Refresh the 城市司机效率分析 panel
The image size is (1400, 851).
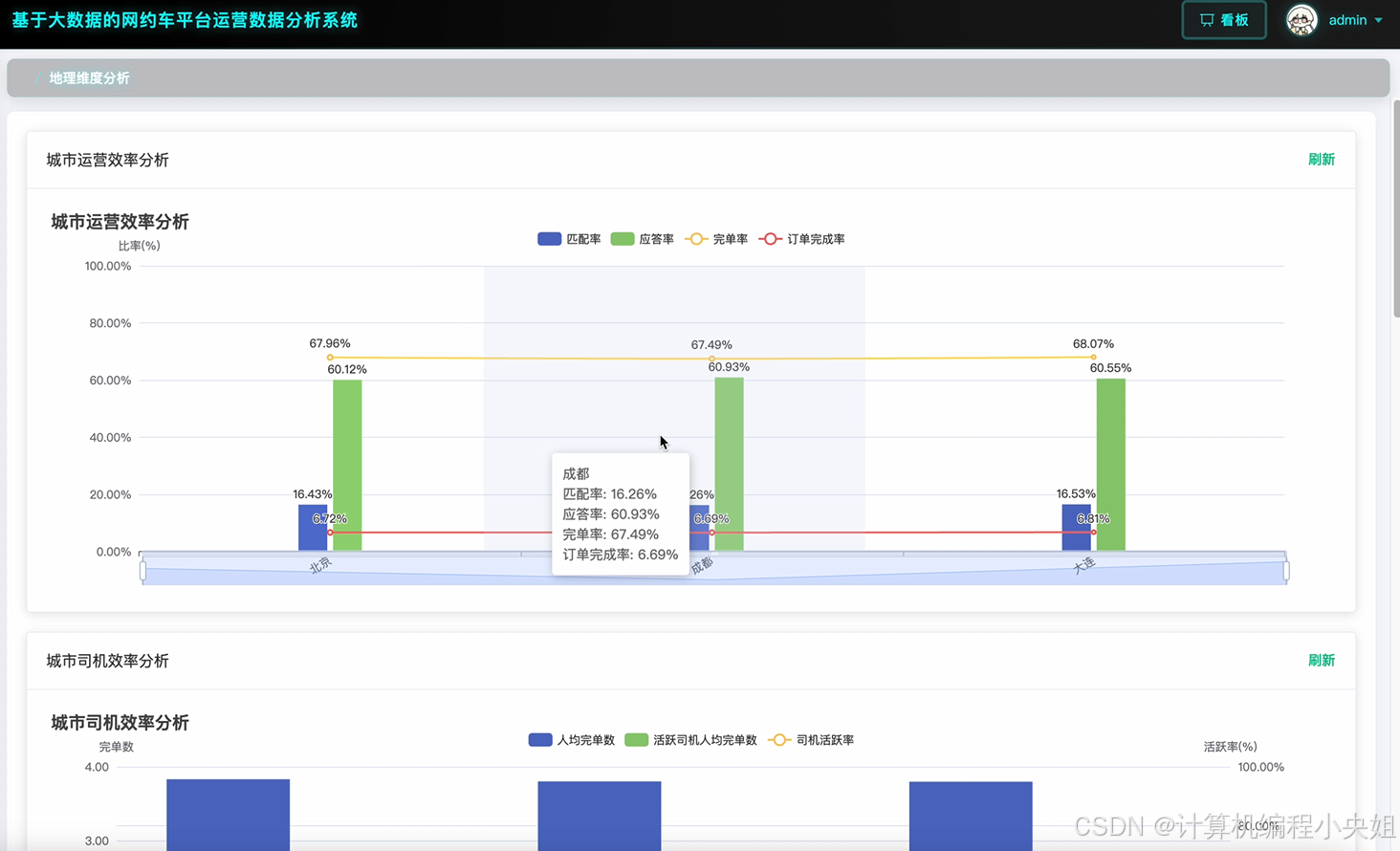point(1321,661)
